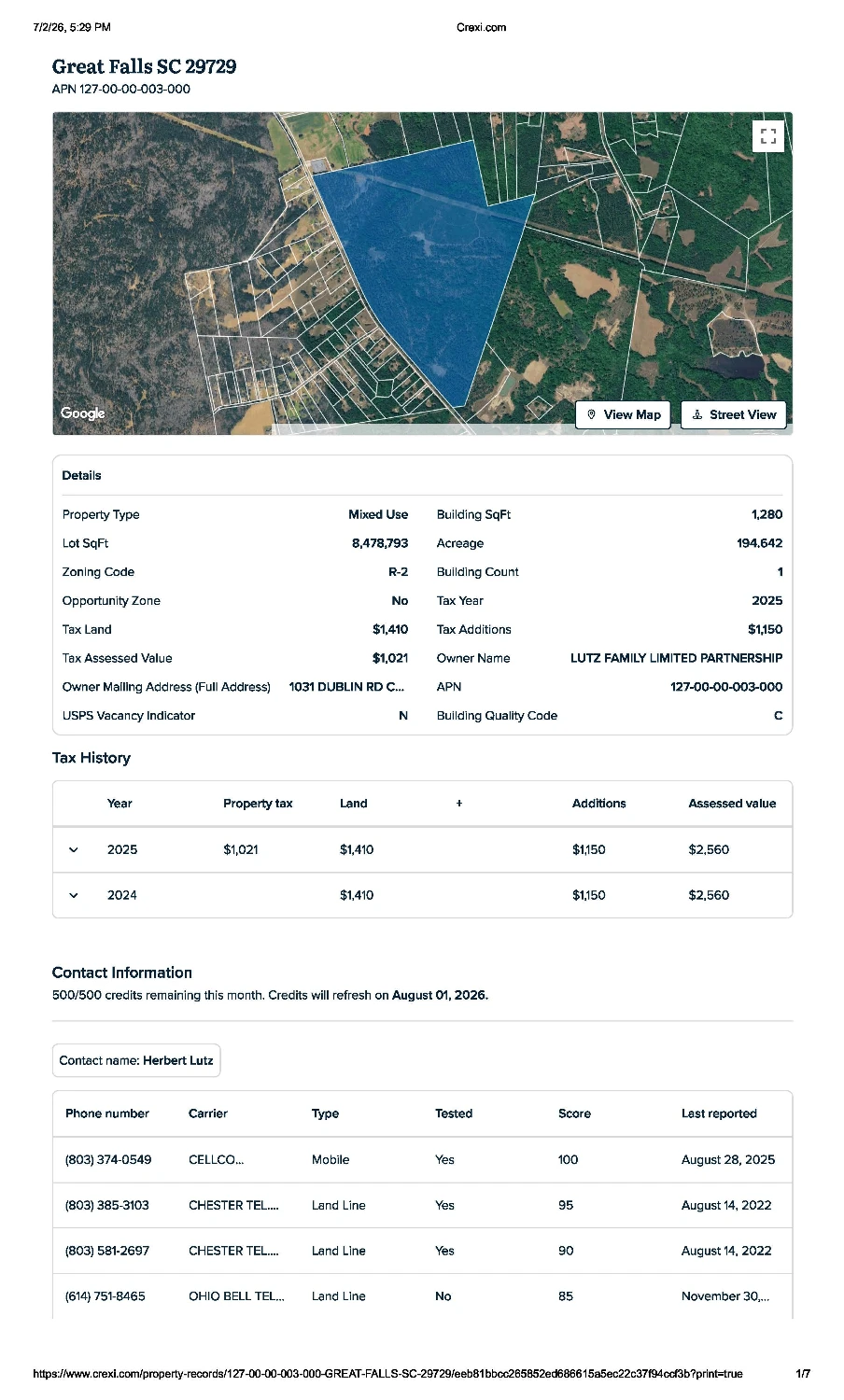Screen dimensions: 844x1400
Task: Click phone number (803) 581-2697
Action: 107,1251
